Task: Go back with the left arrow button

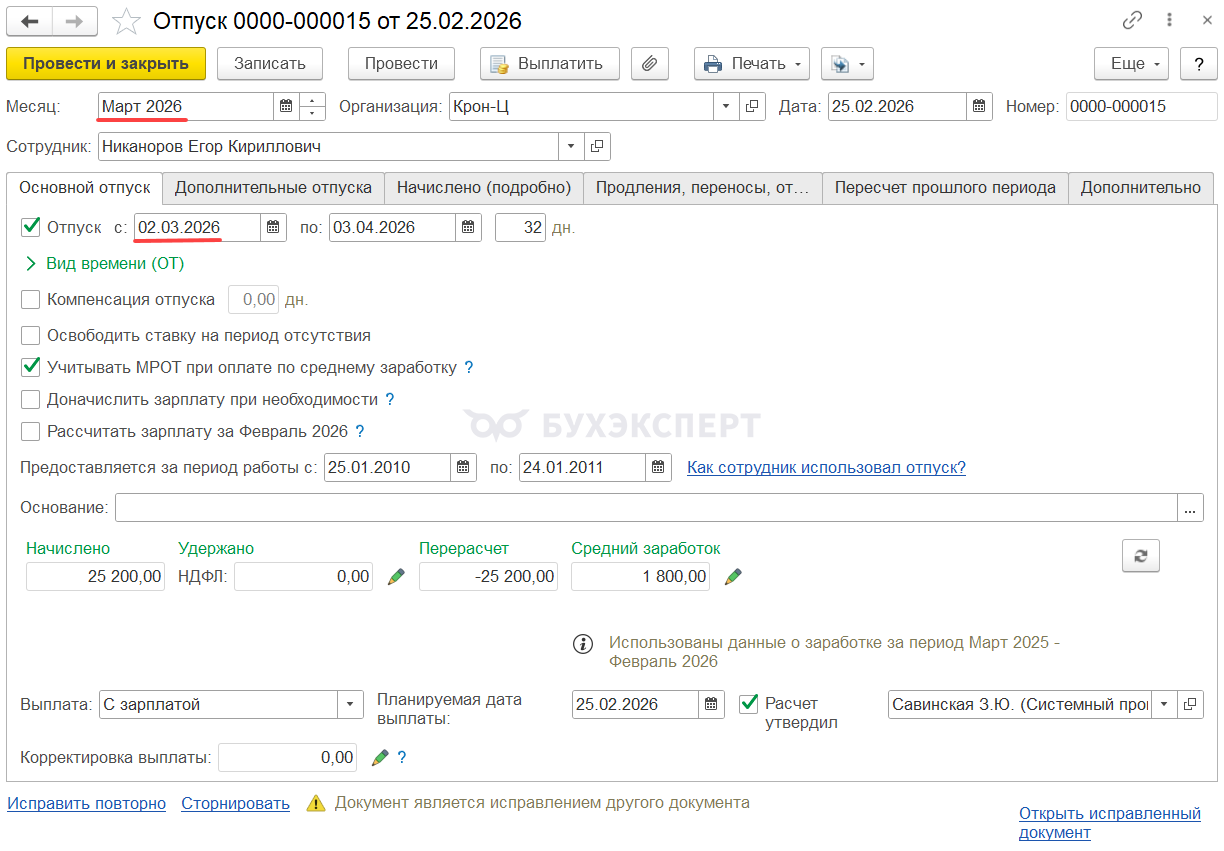Action: [x=30, y=21]
